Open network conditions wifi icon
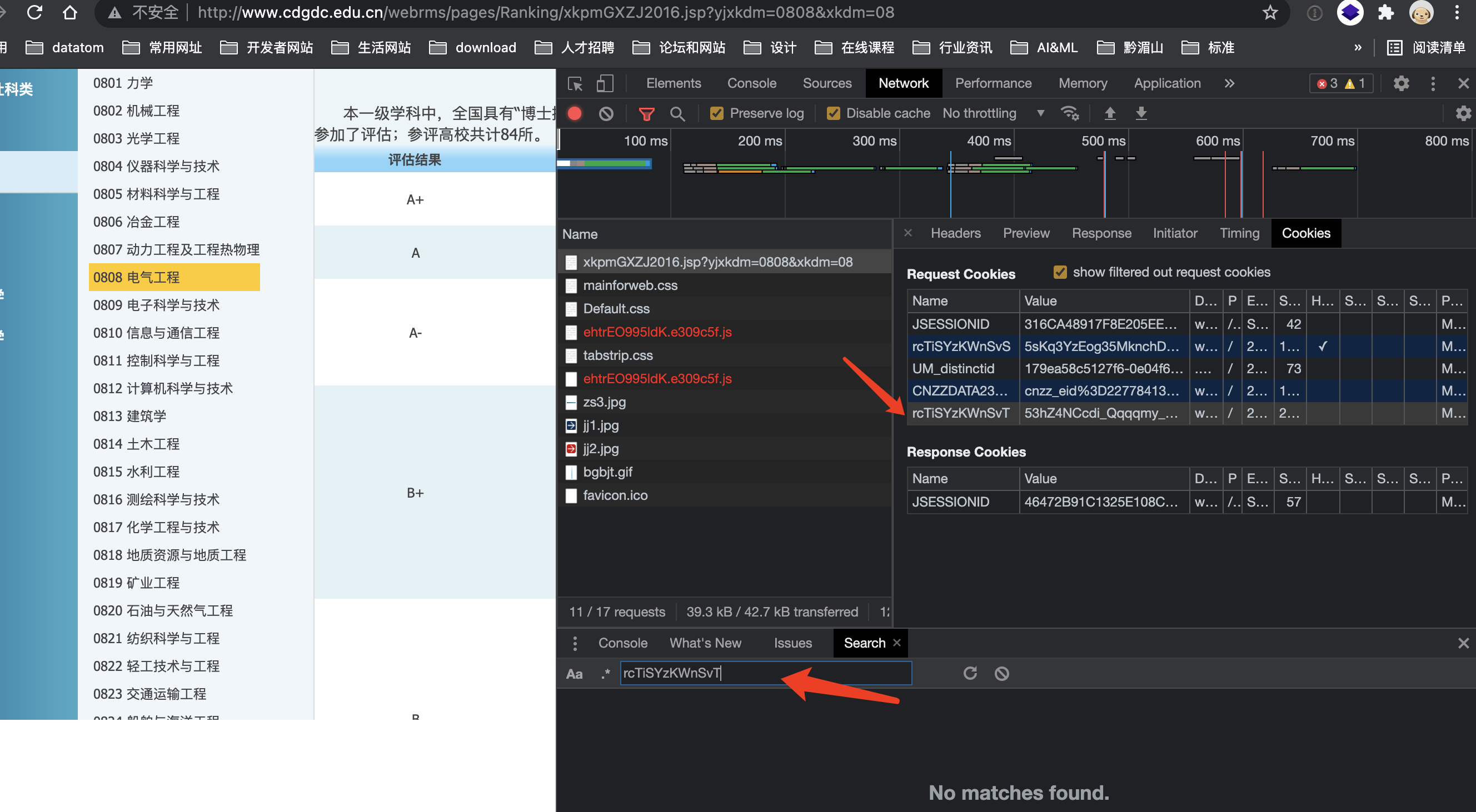Image resolution: width=1476 pixels, height=812 pixels. pyautogui.click(x=1069, y=113)
